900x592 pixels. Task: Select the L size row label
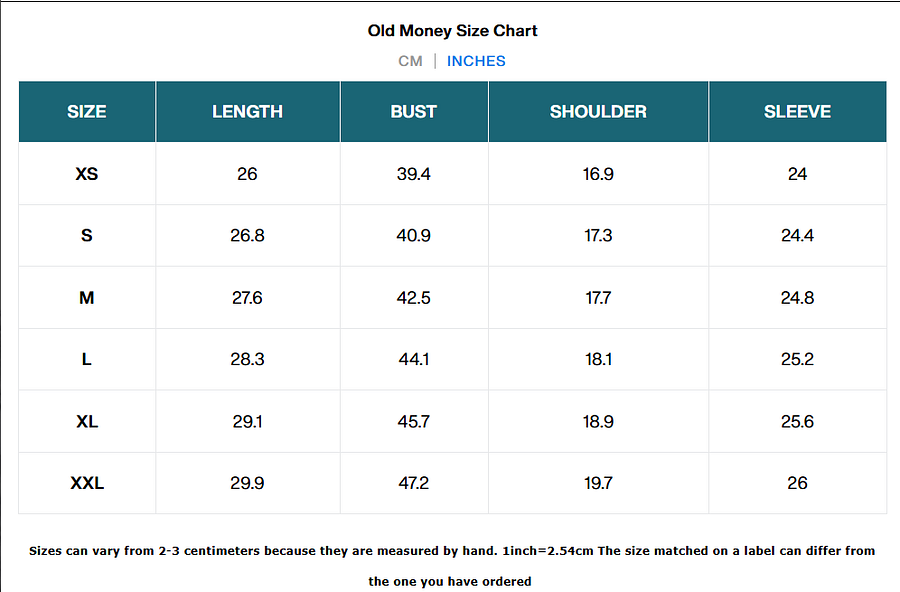tap(87, 360)
